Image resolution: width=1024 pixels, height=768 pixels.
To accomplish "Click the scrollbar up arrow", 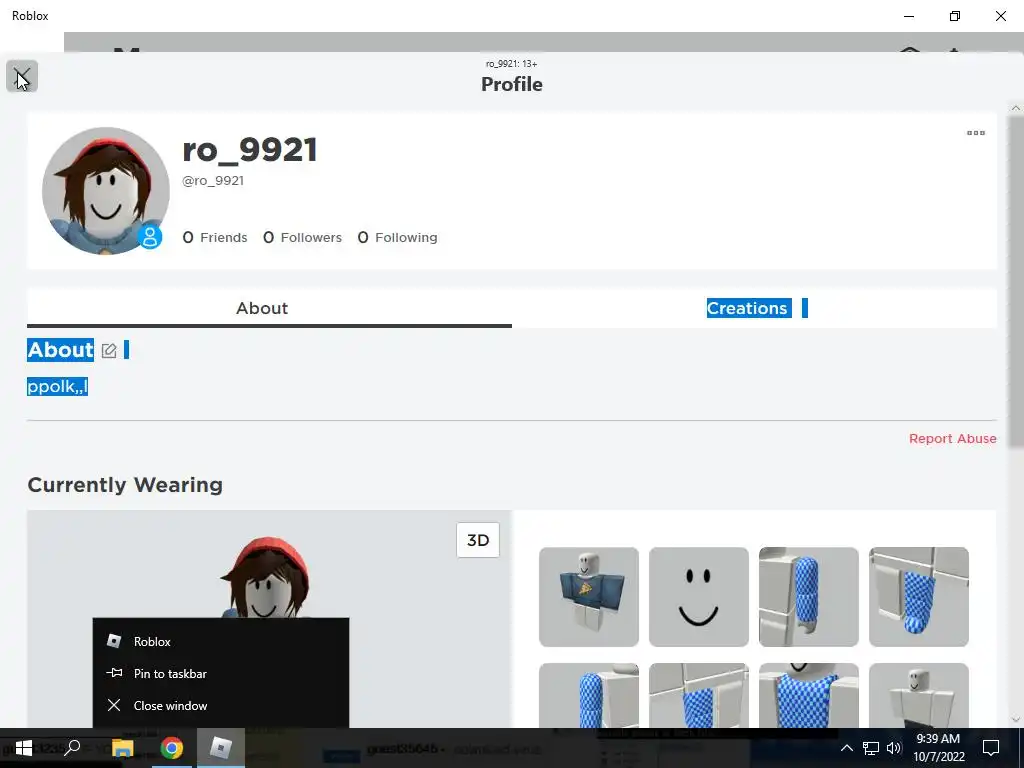I will point(1016,108).
